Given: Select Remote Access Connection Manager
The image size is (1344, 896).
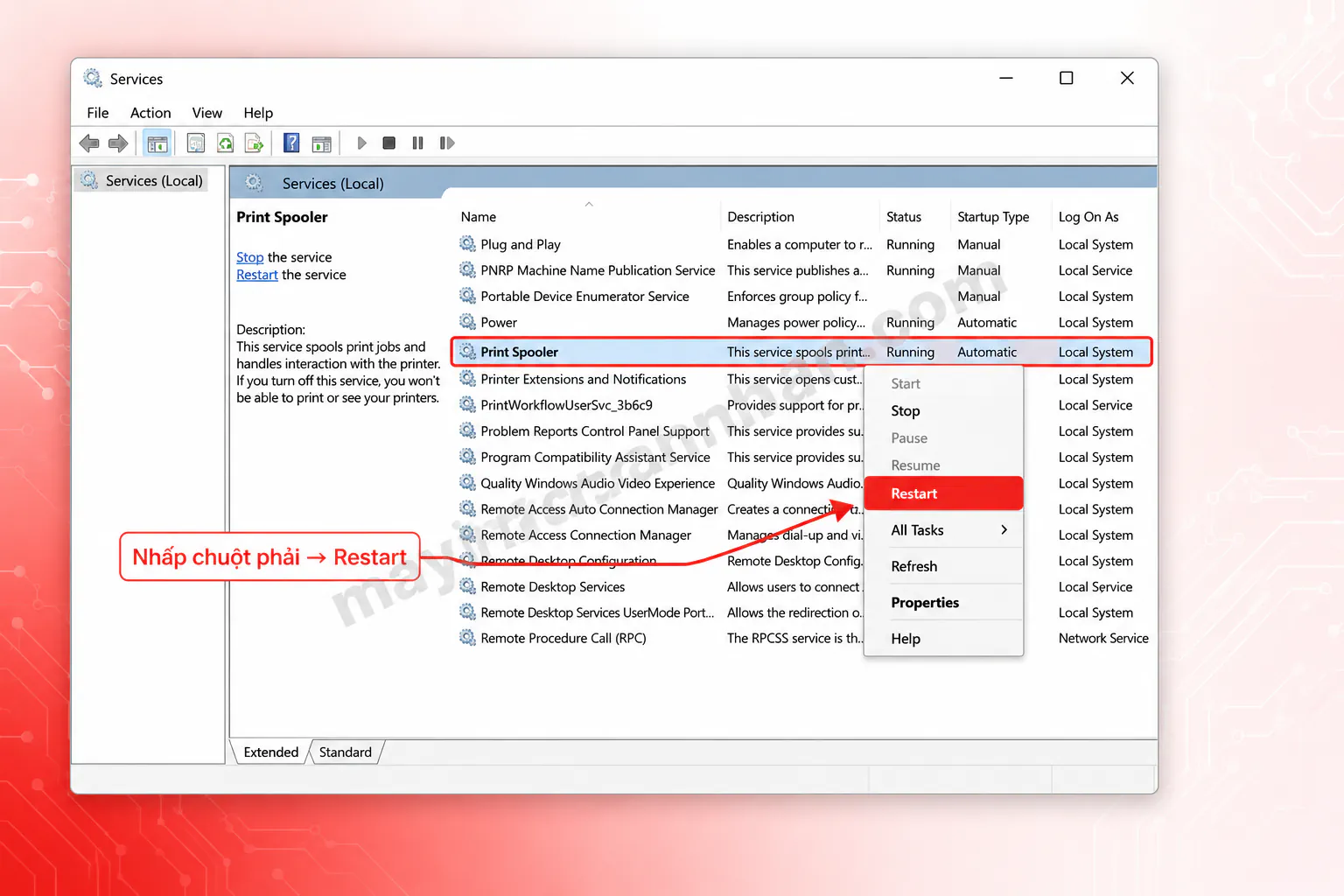Looking at the screenshot, I should click(585, 535).
